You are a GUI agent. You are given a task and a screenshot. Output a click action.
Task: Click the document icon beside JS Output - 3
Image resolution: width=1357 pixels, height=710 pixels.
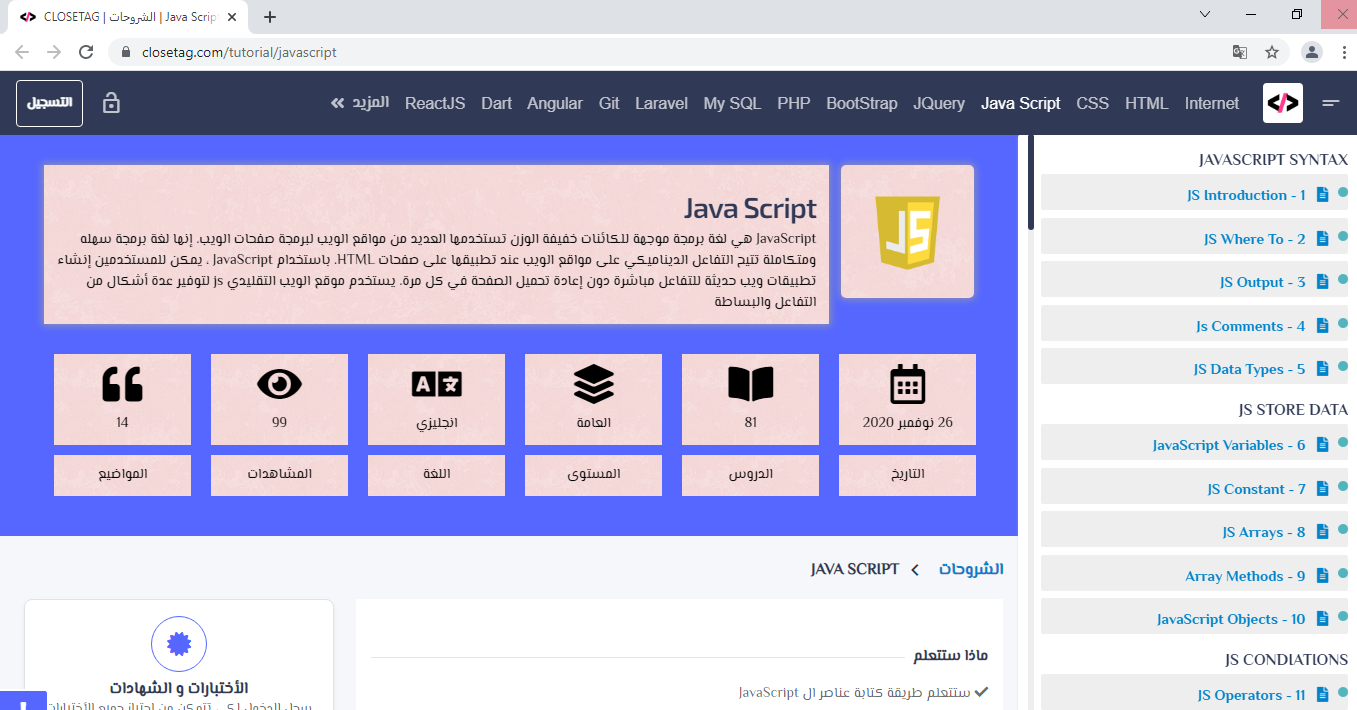click(1323, 282)
